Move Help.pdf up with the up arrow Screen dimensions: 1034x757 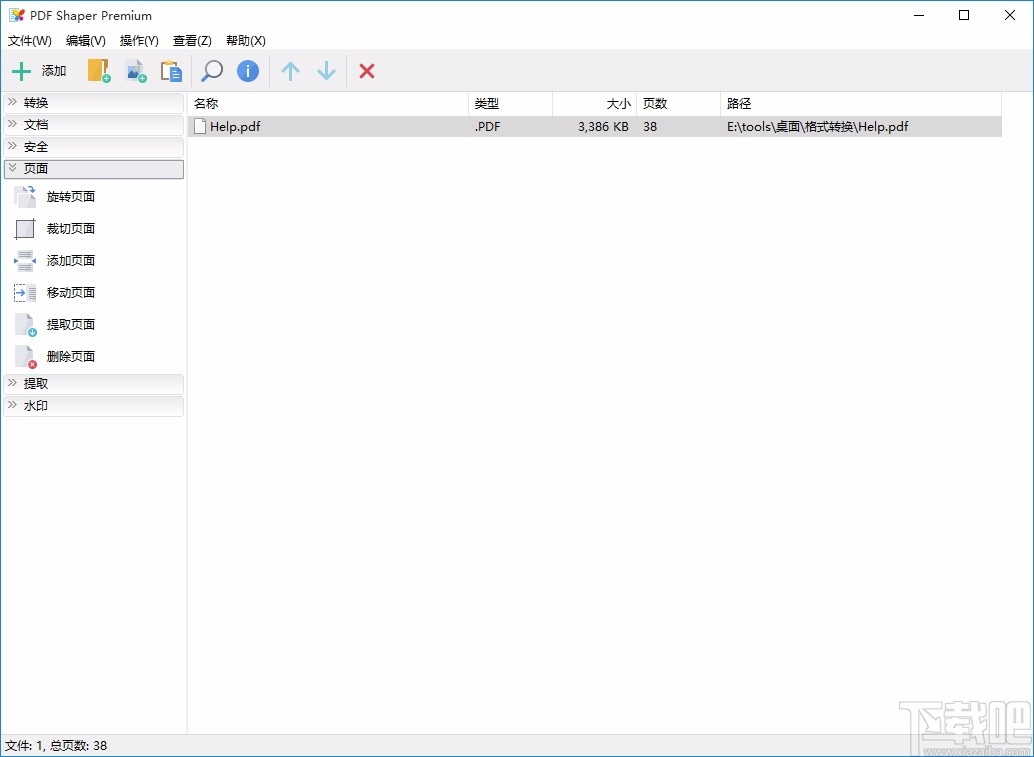(290, 70)
